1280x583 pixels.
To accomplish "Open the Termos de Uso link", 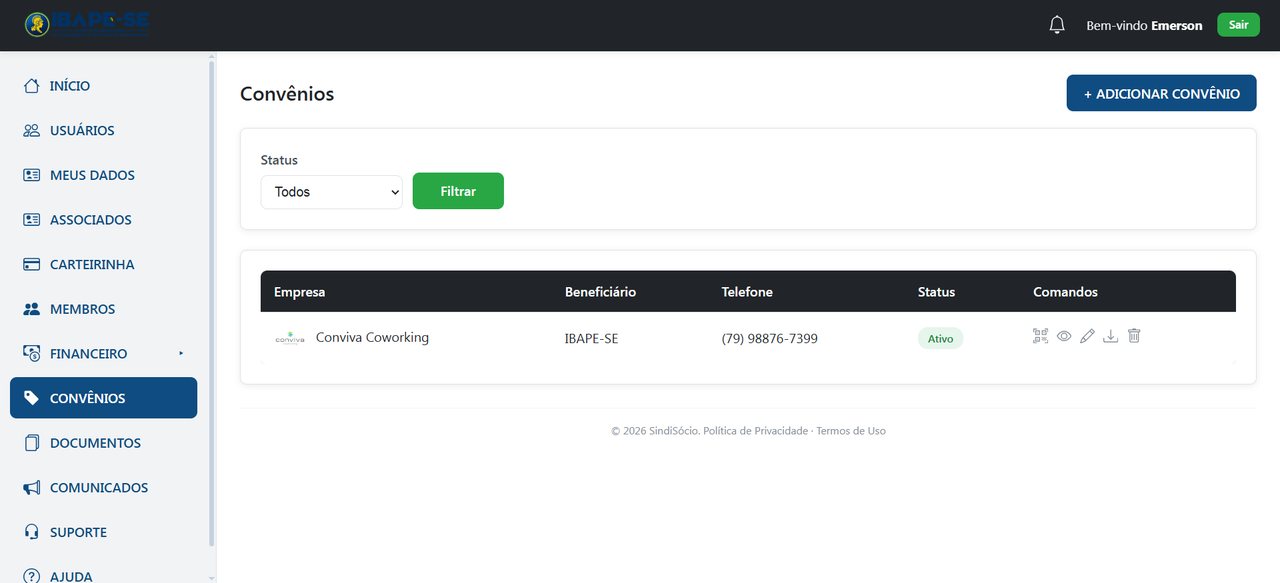I will pos(851,431).
